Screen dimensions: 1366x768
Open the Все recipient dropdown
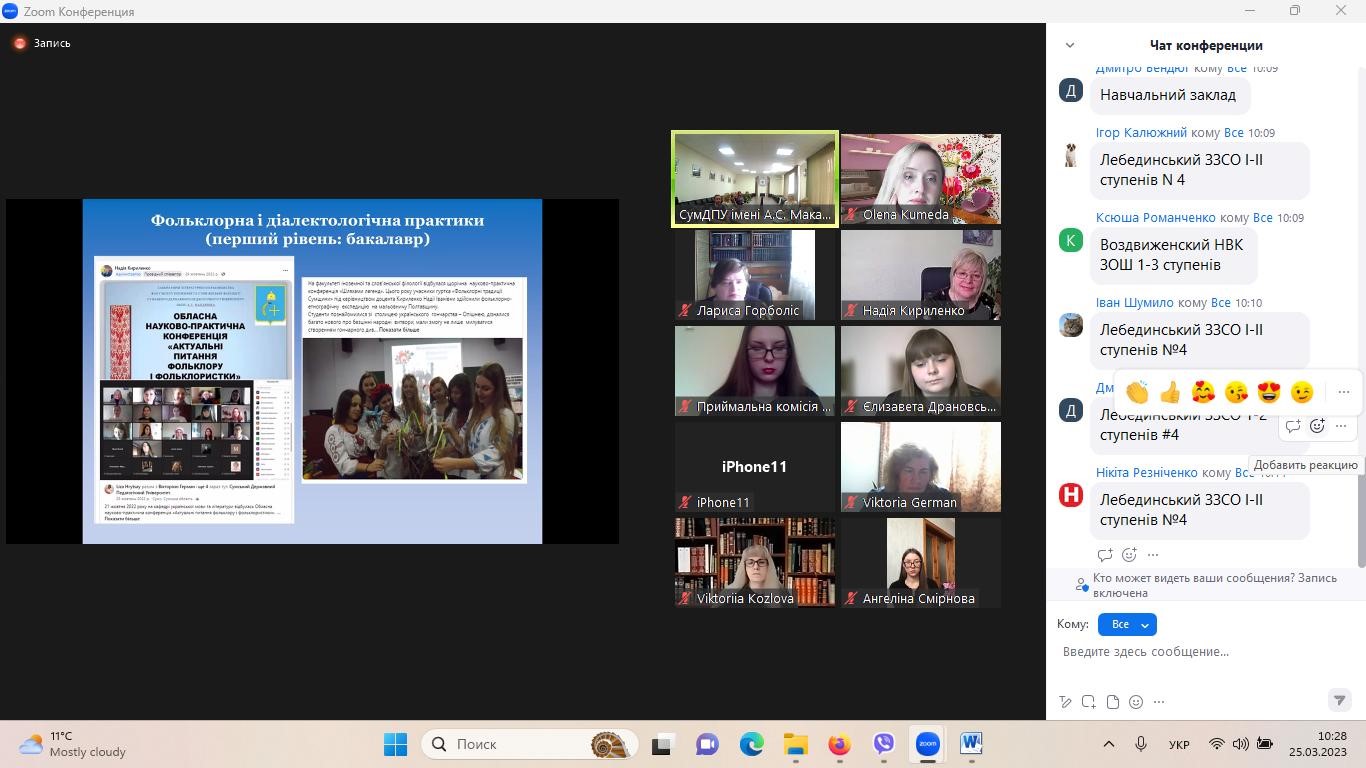coord(1127,624)
